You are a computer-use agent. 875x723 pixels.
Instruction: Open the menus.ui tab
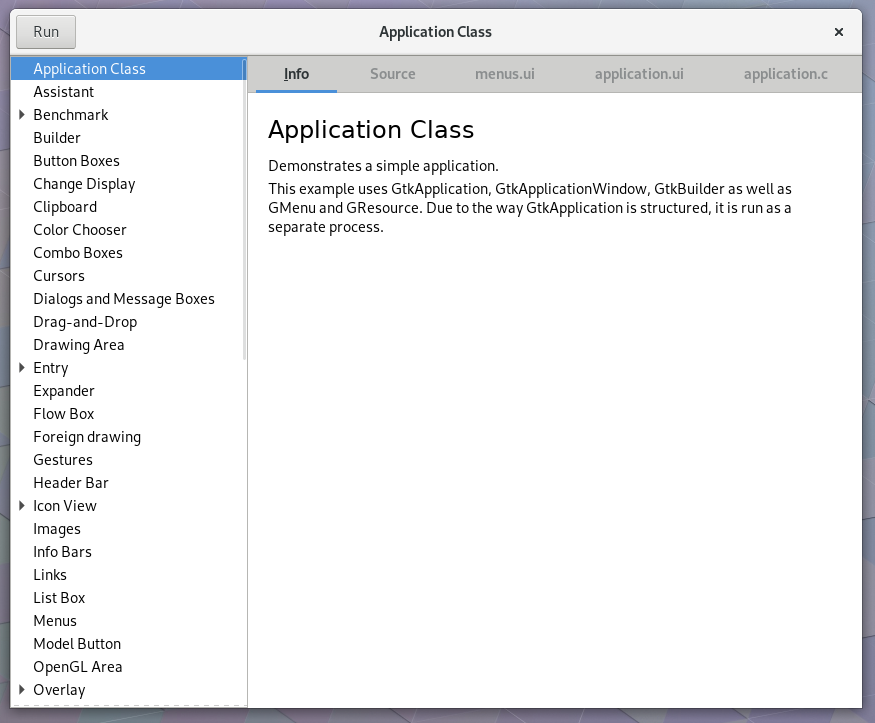pos(504,74)
